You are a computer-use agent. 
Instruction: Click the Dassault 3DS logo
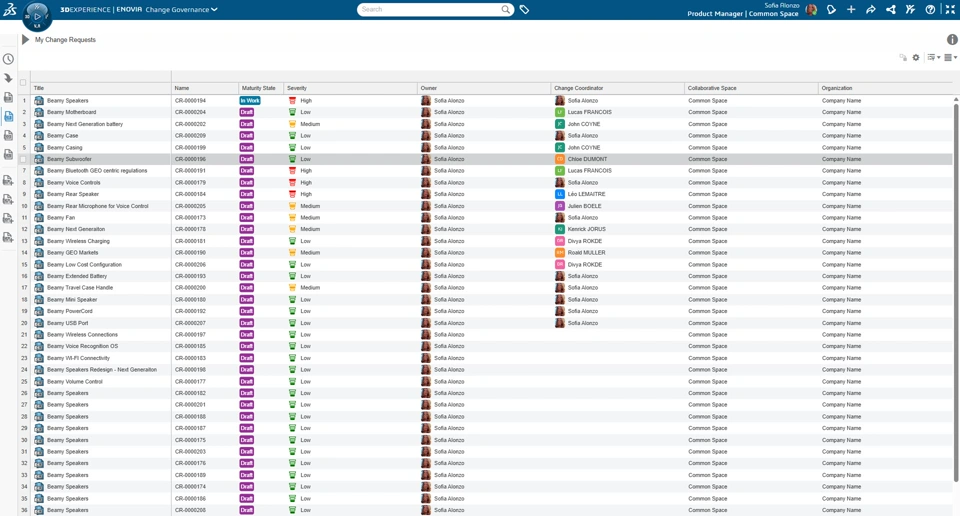[9, 9]
